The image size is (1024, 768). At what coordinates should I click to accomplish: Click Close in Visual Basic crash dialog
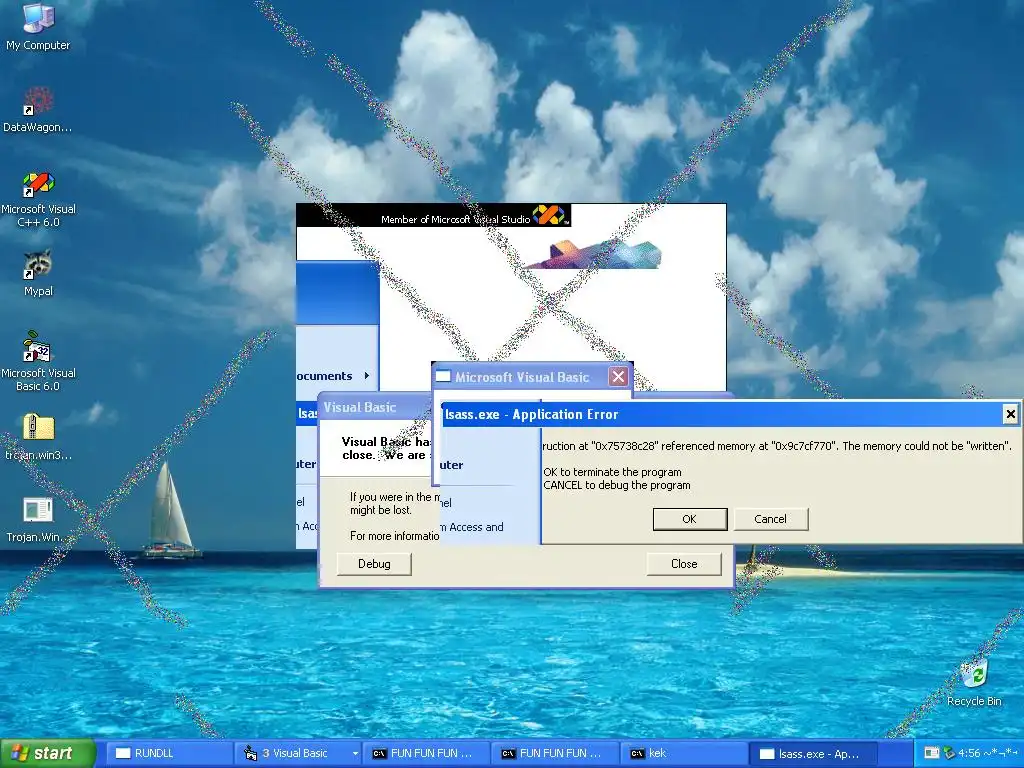click(x=684, y=564)
